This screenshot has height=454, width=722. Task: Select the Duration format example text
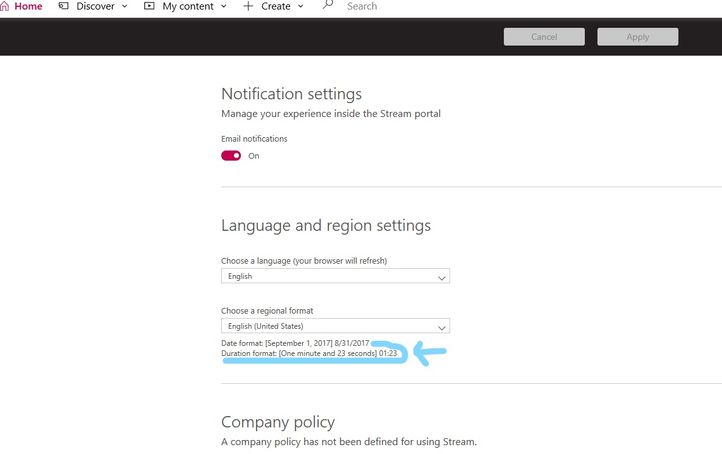(309, 353)
